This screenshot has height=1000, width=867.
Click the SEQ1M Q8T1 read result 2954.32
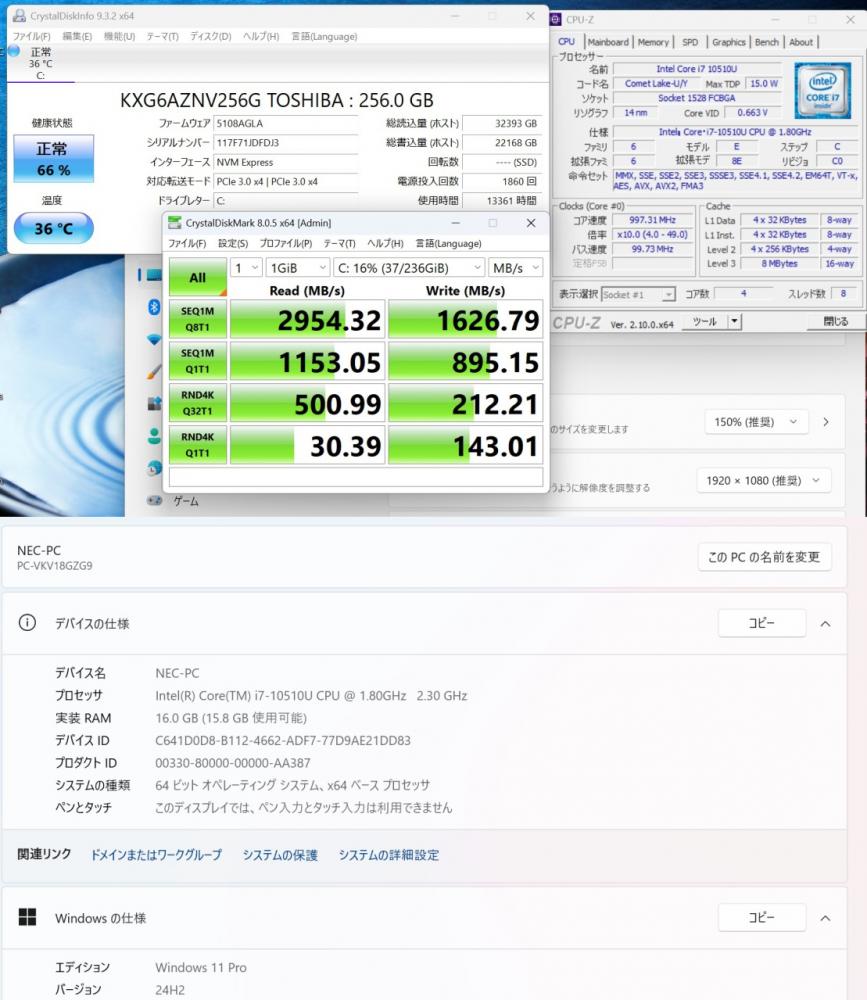tap(308, 320)
